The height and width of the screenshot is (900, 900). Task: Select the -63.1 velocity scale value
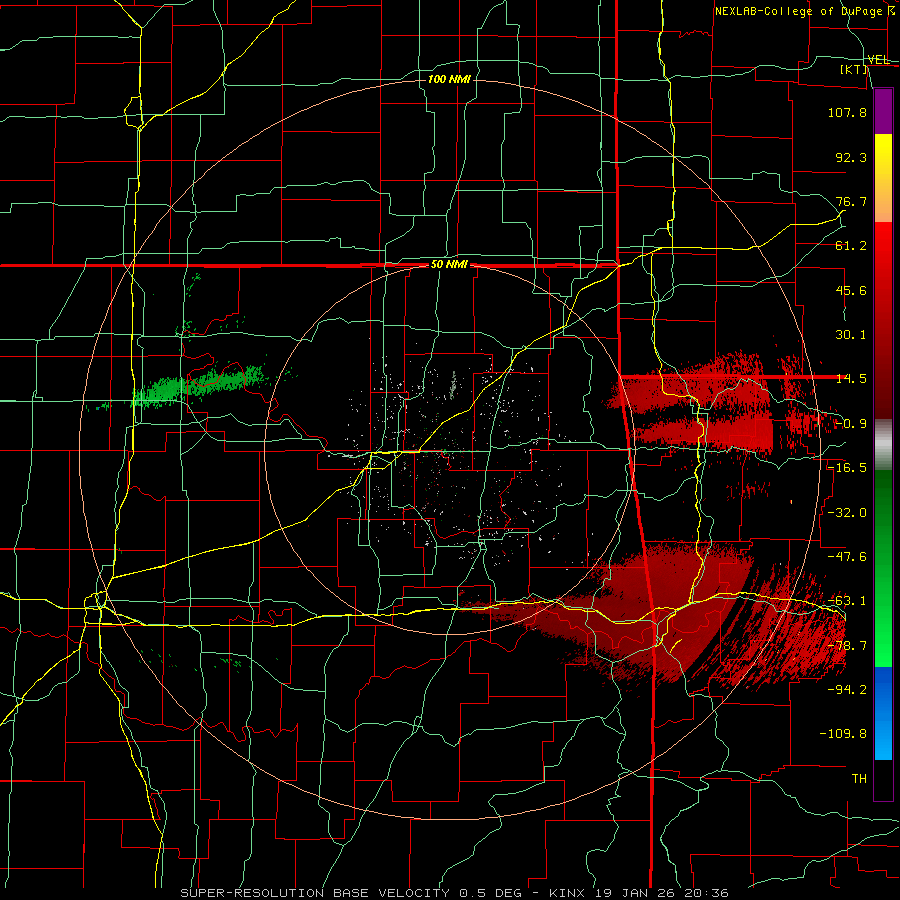847,601
